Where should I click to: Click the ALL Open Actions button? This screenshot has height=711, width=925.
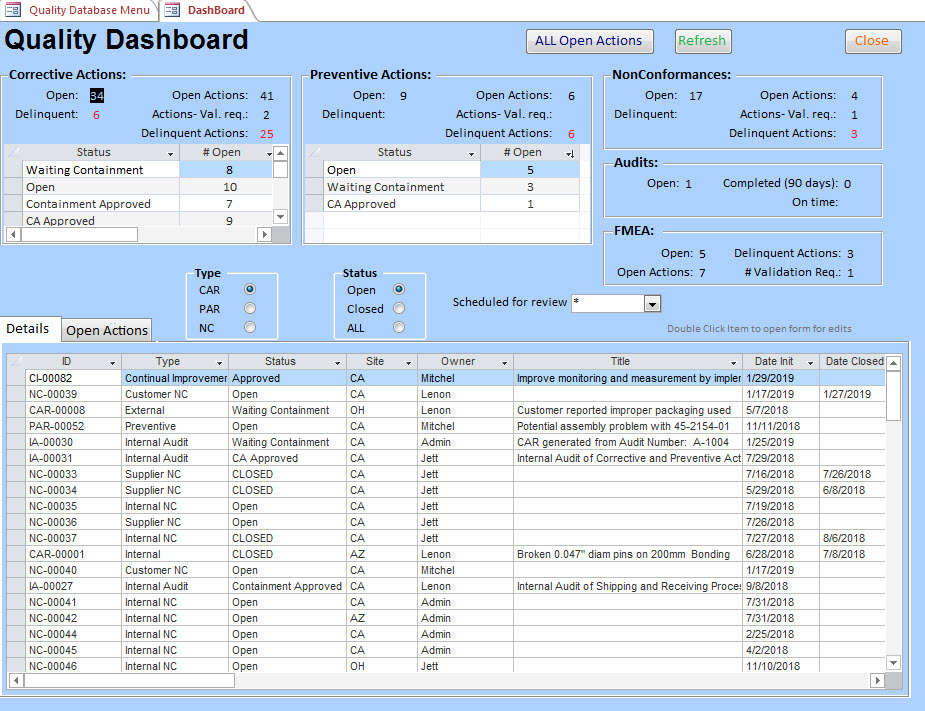tap(589, 41)
